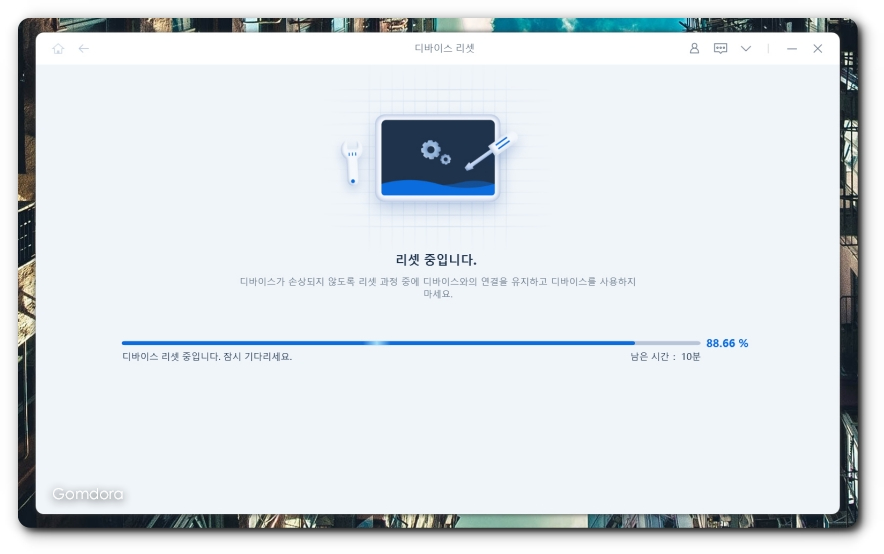Click the 디바이스 리셋 window title
The height and width of the screenshot is (554, 884).
click(x=444, y=48)
